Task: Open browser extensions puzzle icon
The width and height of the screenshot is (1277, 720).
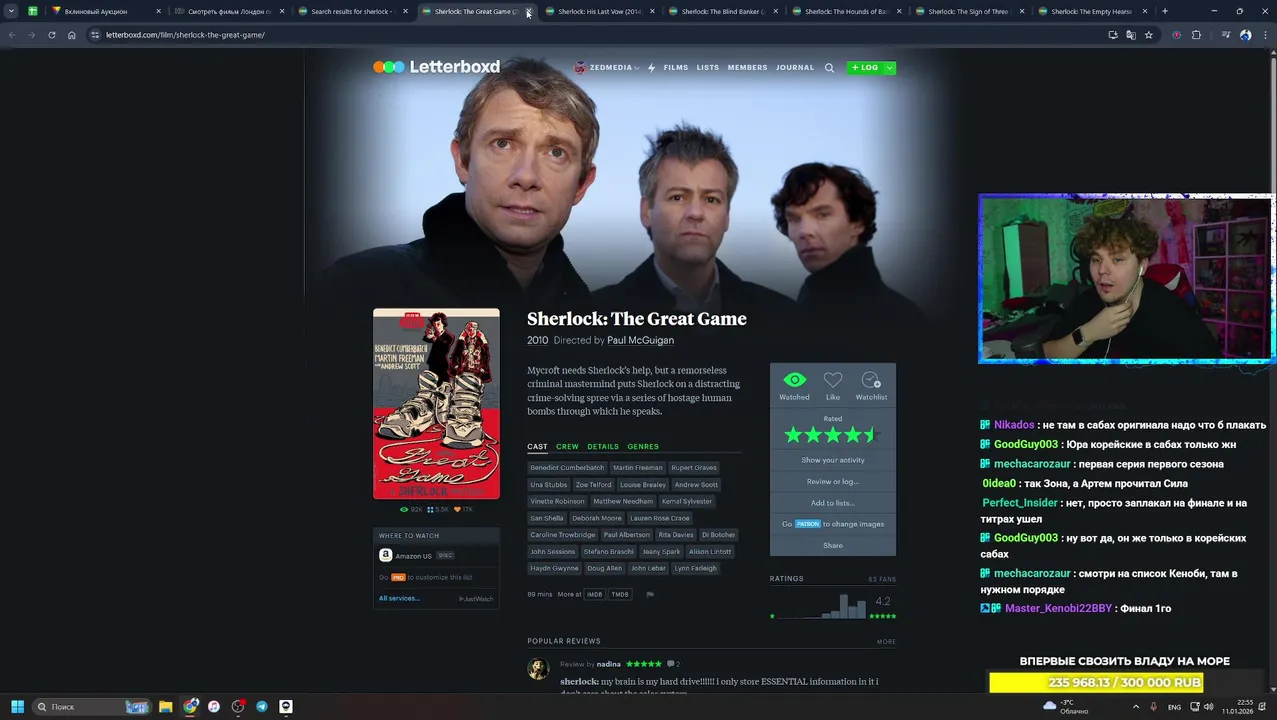Action: [x=1196, y=35]
